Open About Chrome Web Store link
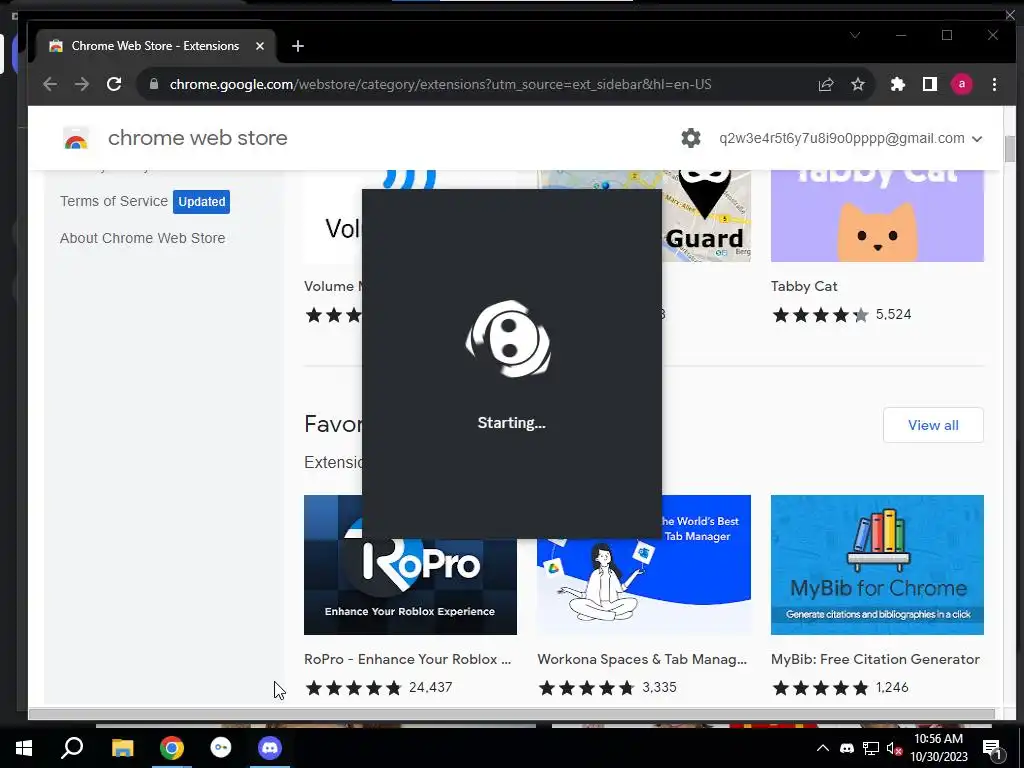Viewport: 1024px width, 768px height. [142, 238]
